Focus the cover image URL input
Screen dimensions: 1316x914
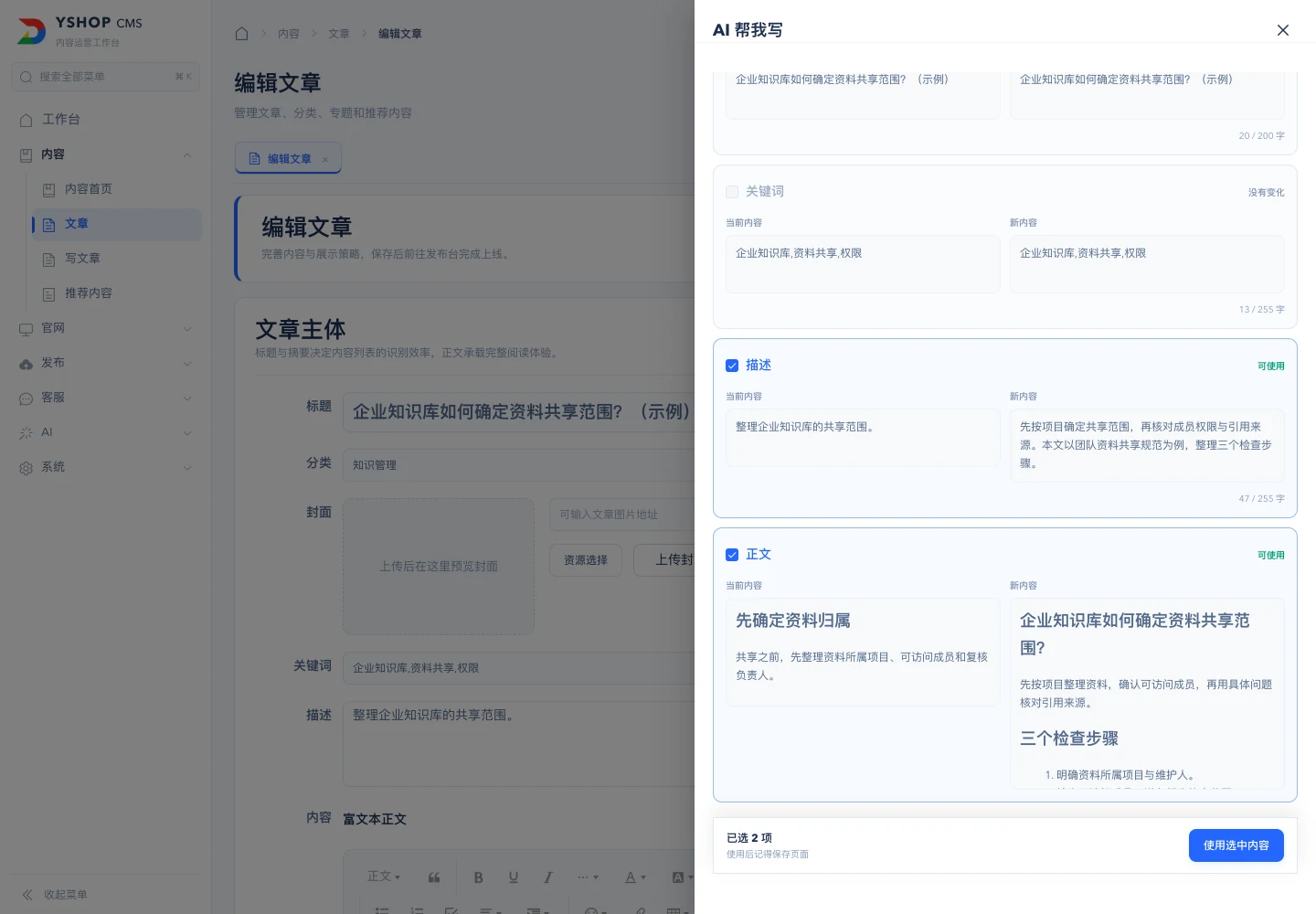(621, 515)
